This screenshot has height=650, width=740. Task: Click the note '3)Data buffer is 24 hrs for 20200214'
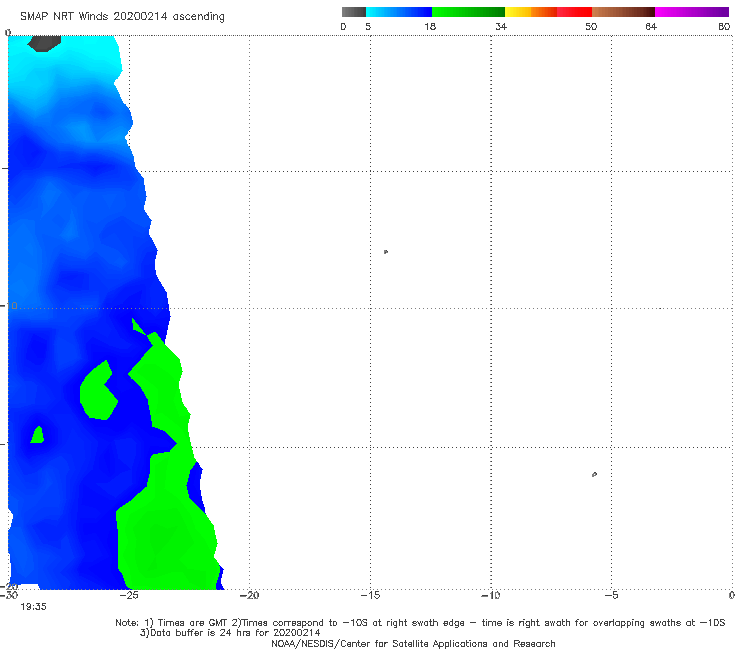230,633
